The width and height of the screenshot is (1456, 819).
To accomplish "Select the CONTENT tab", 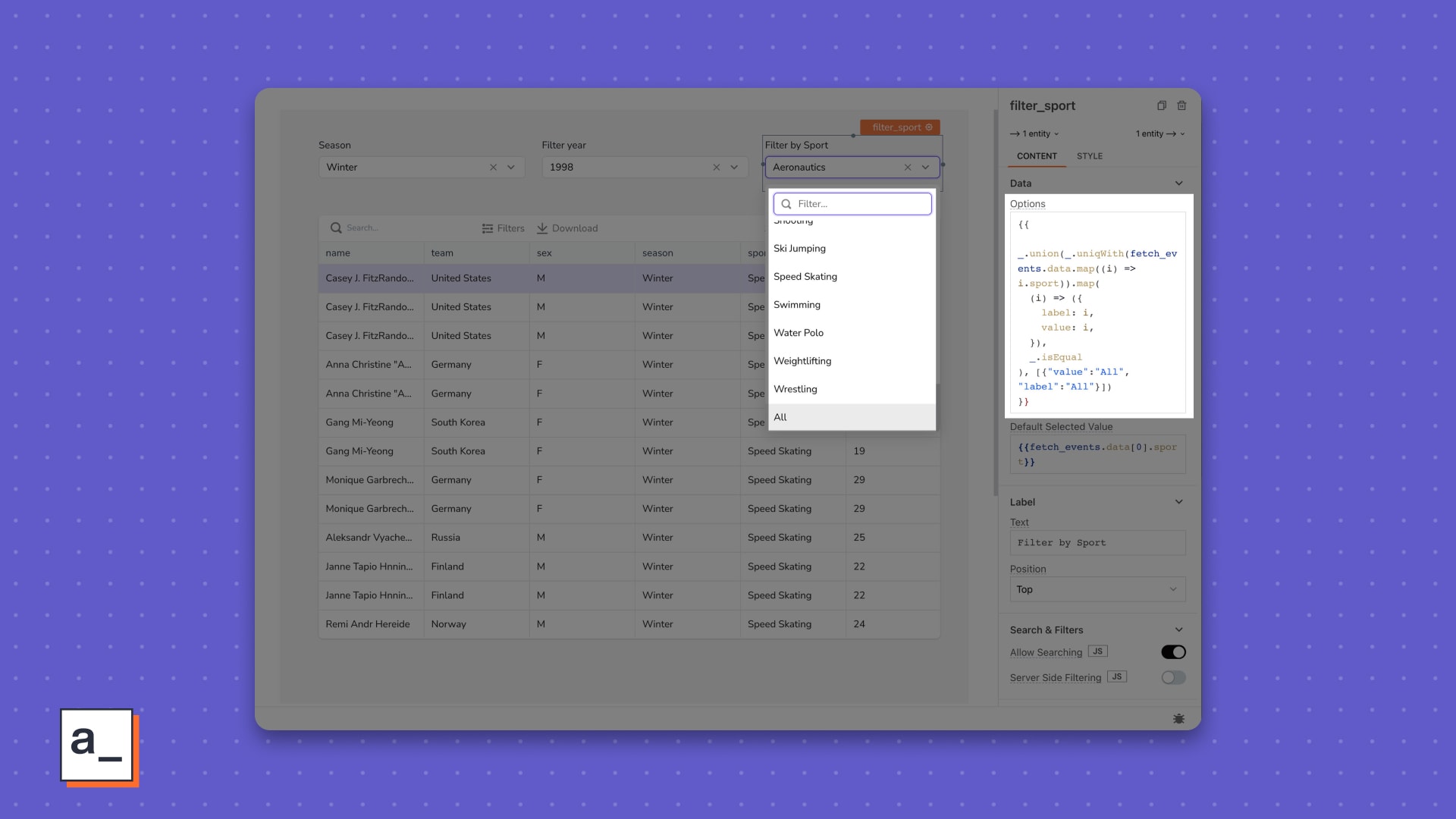I will [1037, 156].
